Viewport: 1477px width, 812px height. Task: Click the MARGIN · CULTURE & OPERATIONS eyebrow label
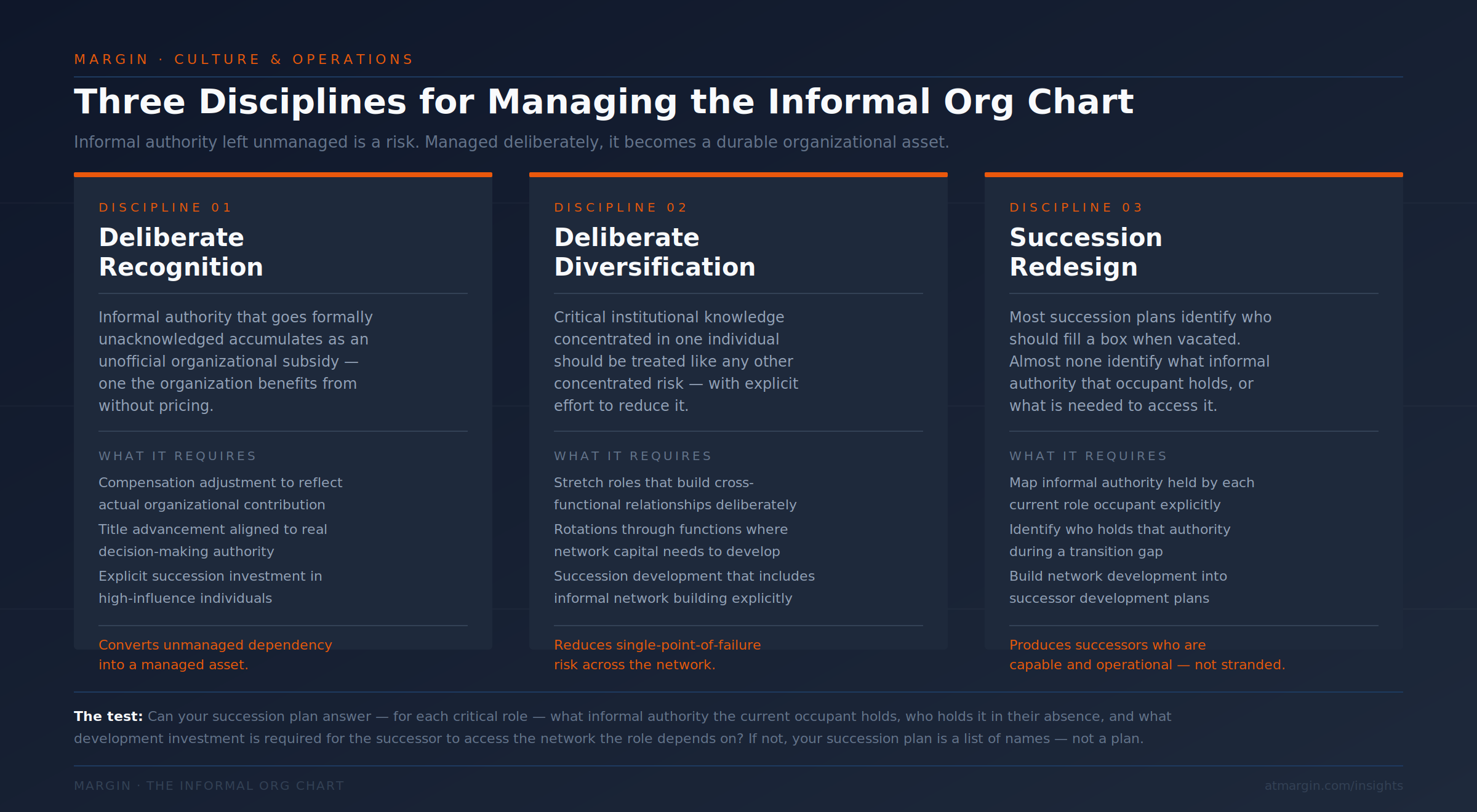pos(242,58)
